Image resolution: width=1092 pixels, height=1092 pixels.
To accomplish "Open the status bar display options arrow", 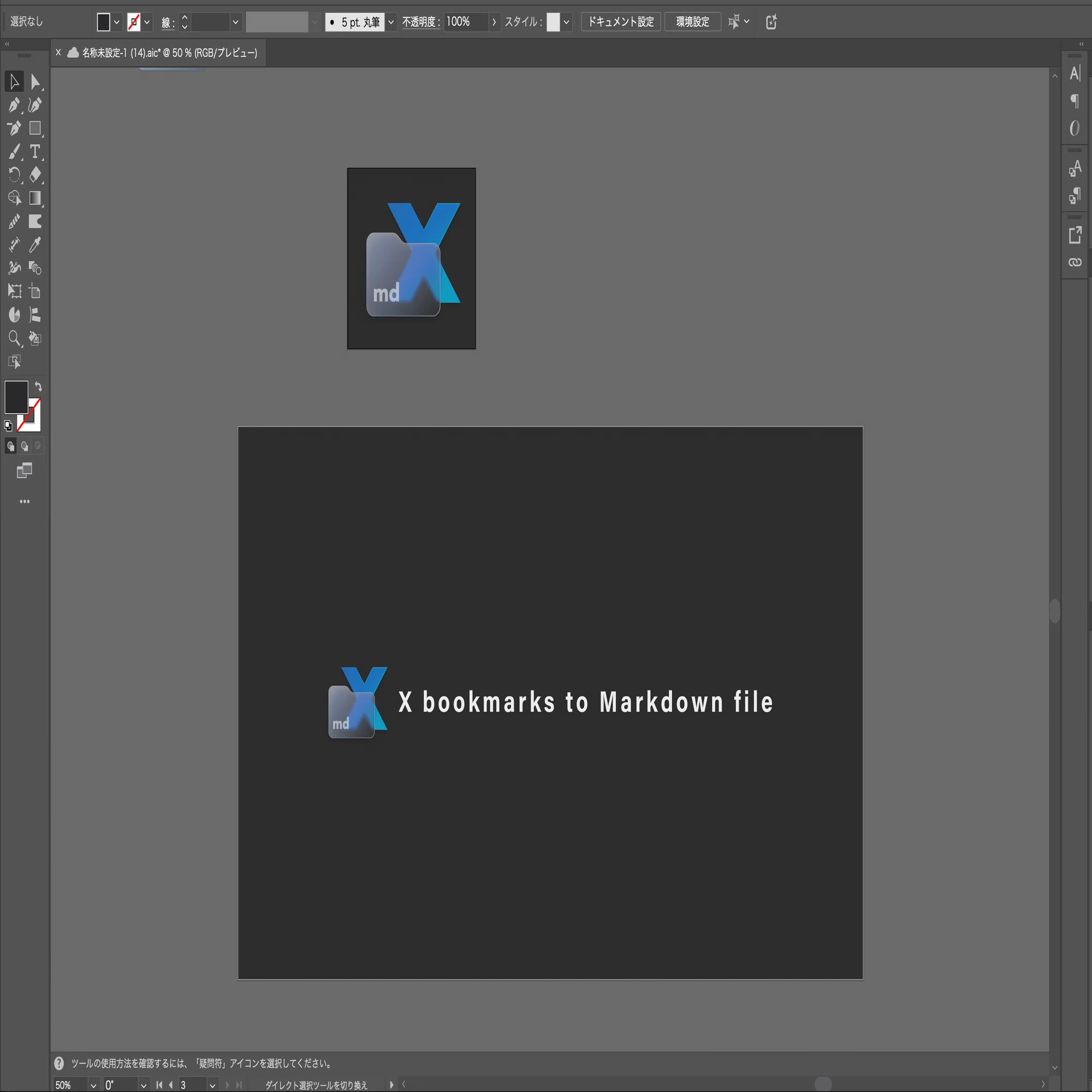I will click(x=391, y=1085).
